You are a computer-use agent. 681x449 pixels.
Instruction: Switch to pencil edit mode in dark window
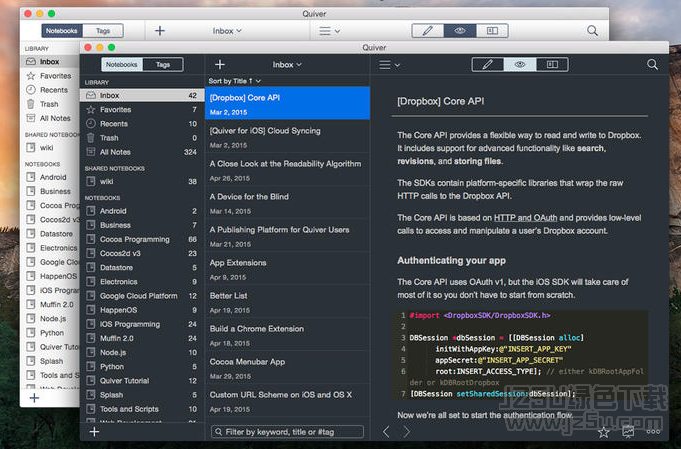point(487,64)
